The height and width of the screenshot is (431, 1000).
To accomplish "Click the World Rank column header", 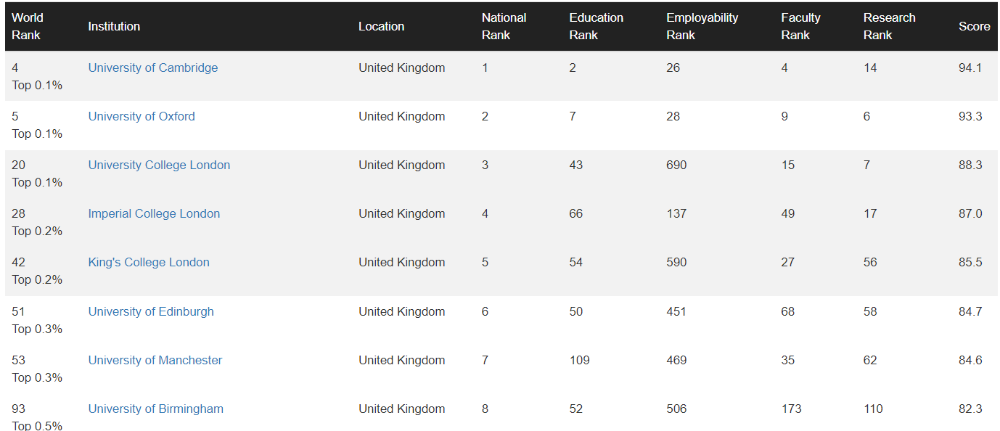I will 28,26.
